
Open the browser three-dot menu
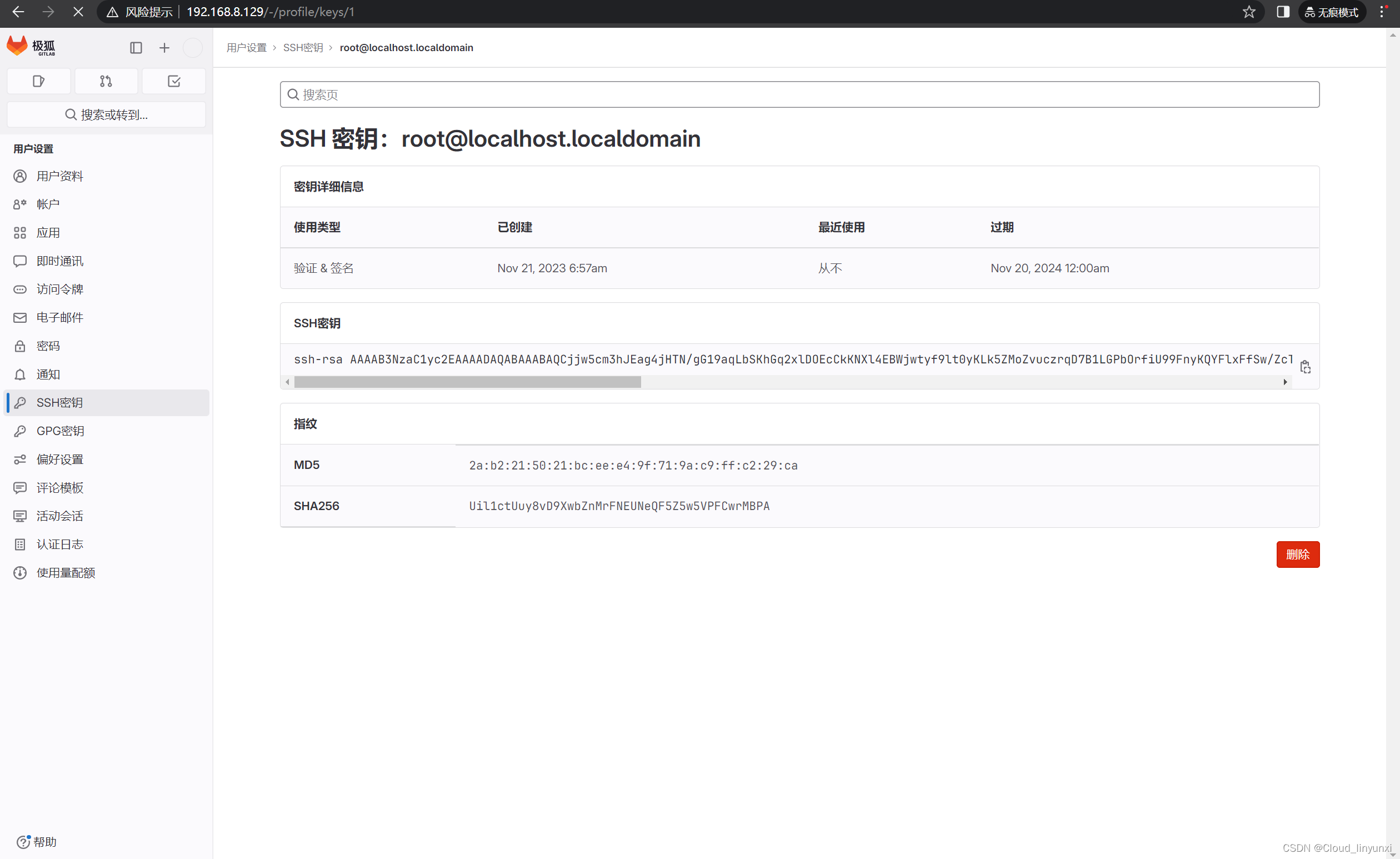pyautogui.click(x=1382, y=12)
